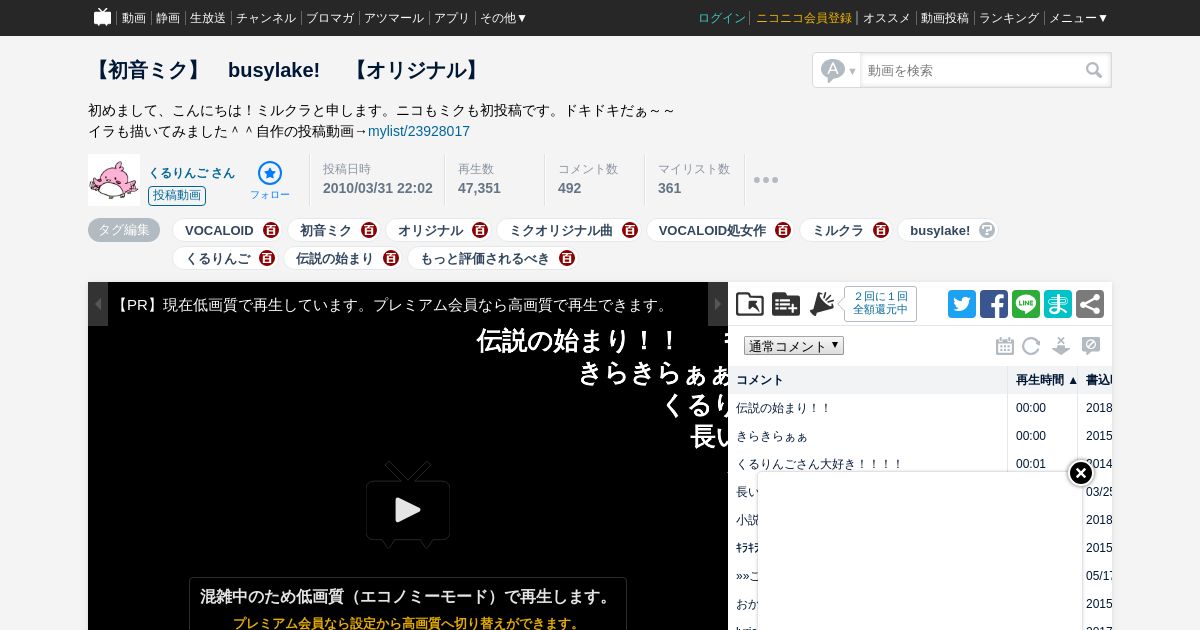The width and height of the screenshot is (1200, 630).
Task: Click the teal ま share icon
Action: pos(1058,304)
